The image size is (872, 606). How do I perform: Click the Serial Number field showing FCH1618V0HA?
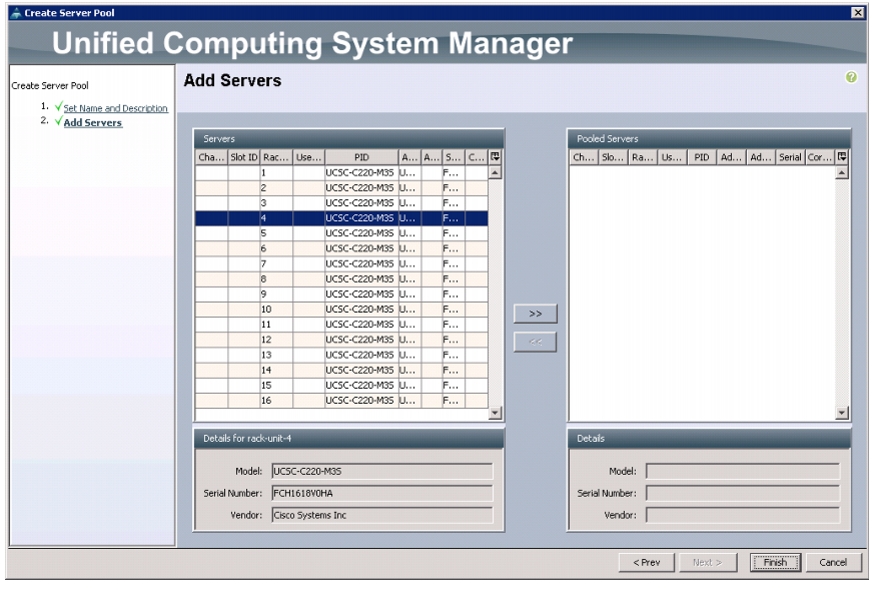[x=382, y=493]
